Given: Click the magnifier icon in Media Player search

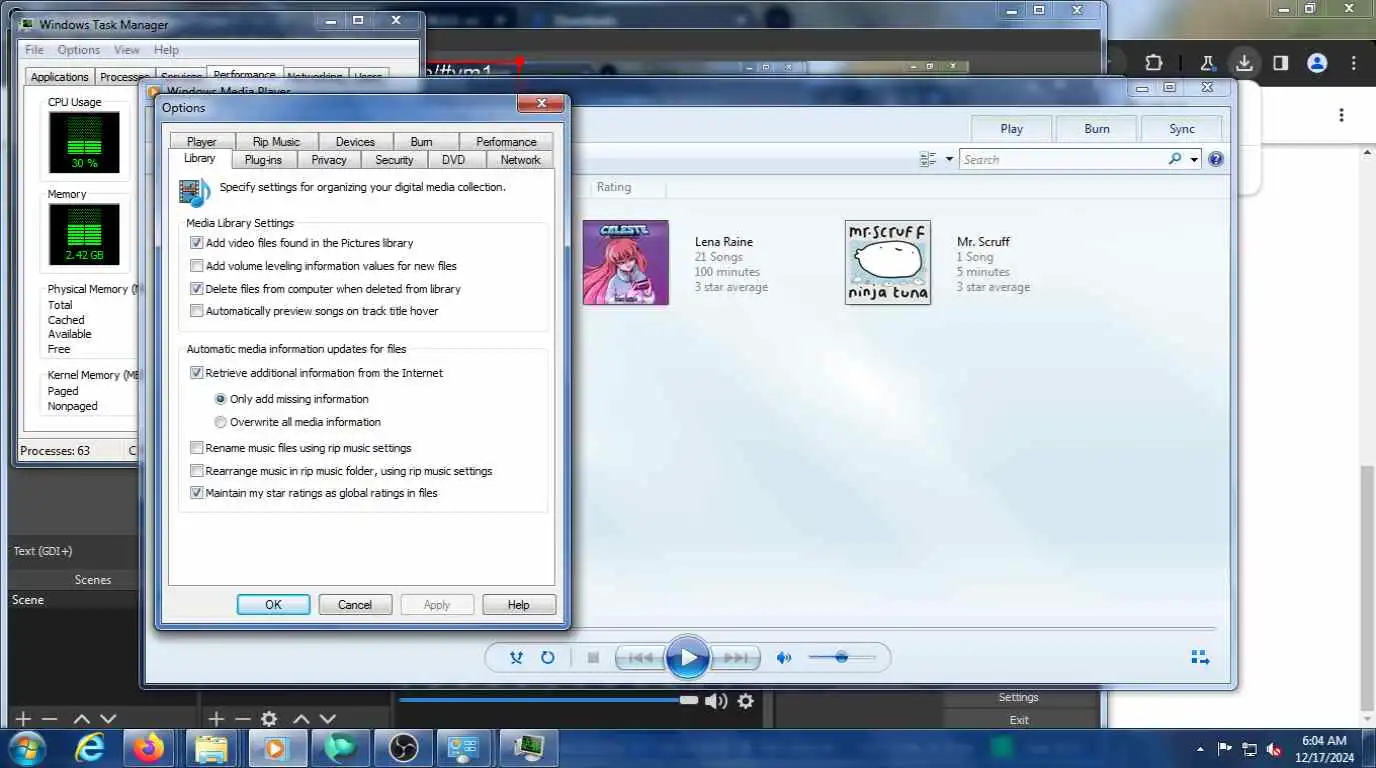Looking at the screenshot, I should [1175, 159].
